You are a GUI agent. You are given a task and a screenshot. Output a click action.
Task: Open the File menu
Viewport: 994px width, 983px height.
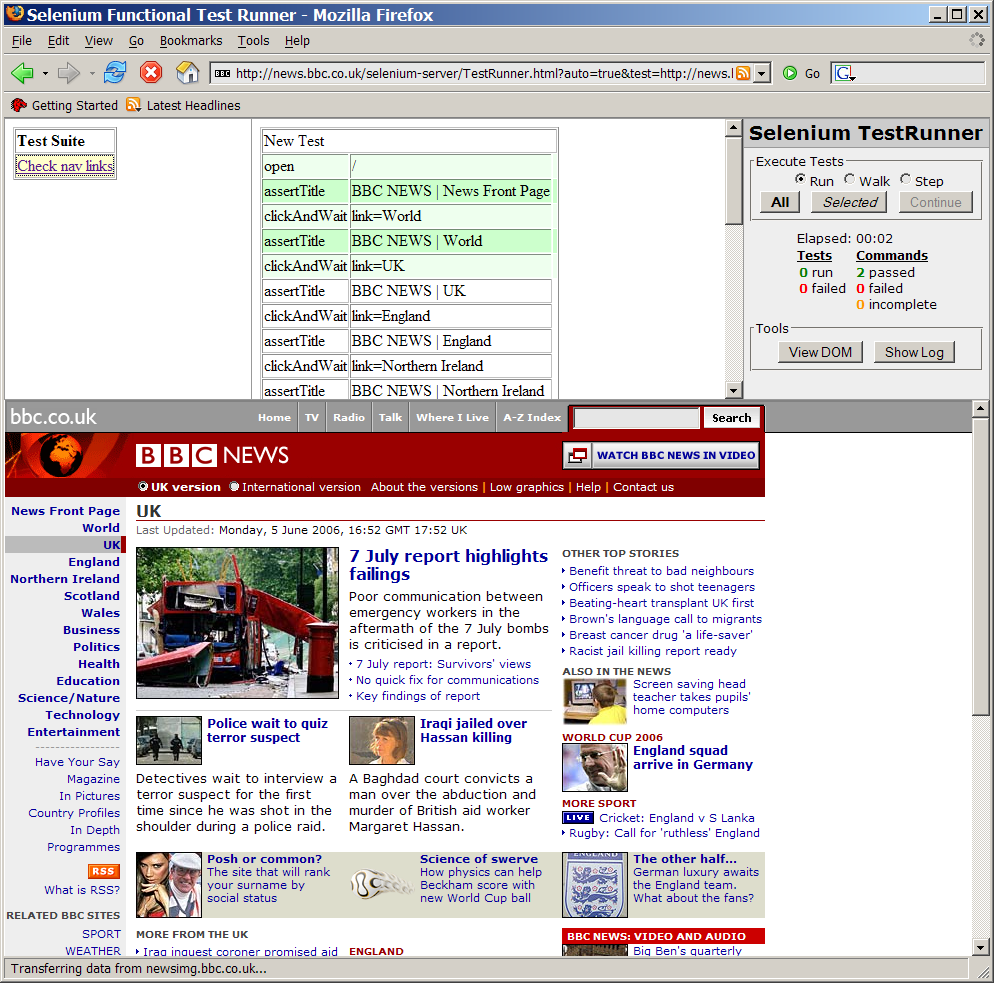pyautogui.click(x=22, y=41)
